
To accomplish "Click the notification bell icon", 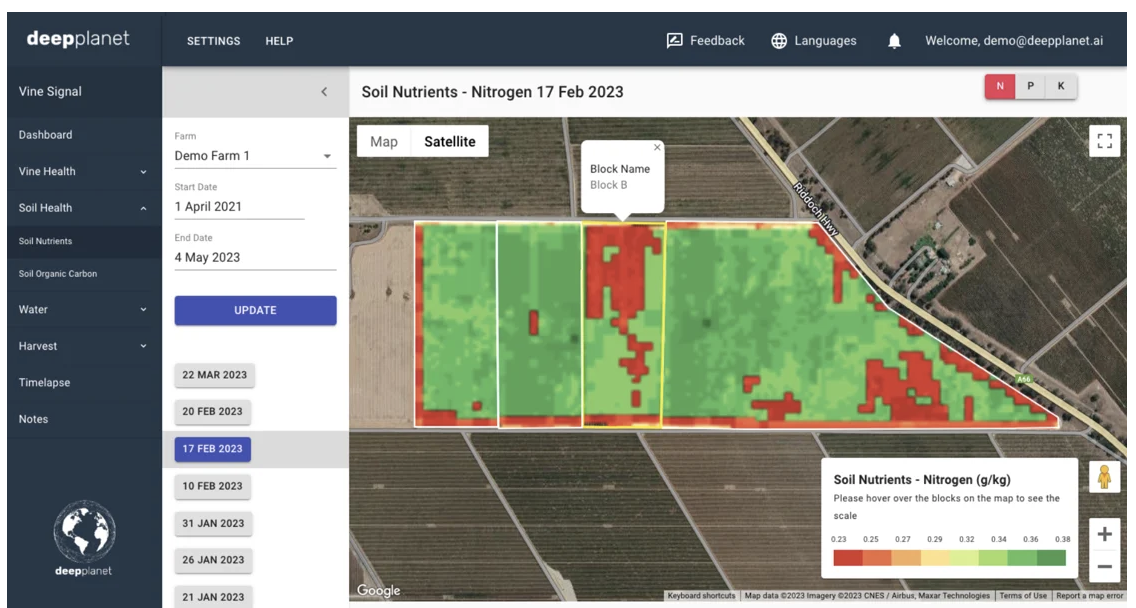I will coord(894,41).
